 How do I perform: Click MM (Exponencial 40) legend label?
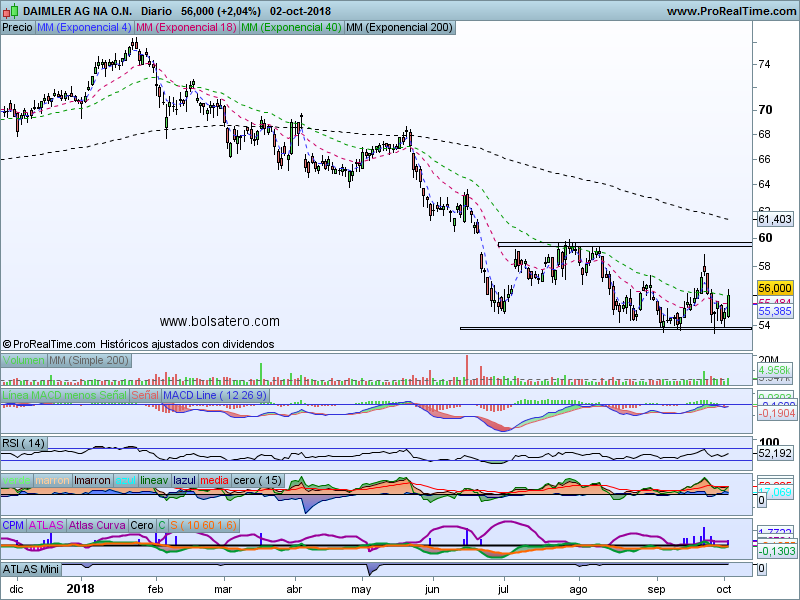click(x=290, y=28)
